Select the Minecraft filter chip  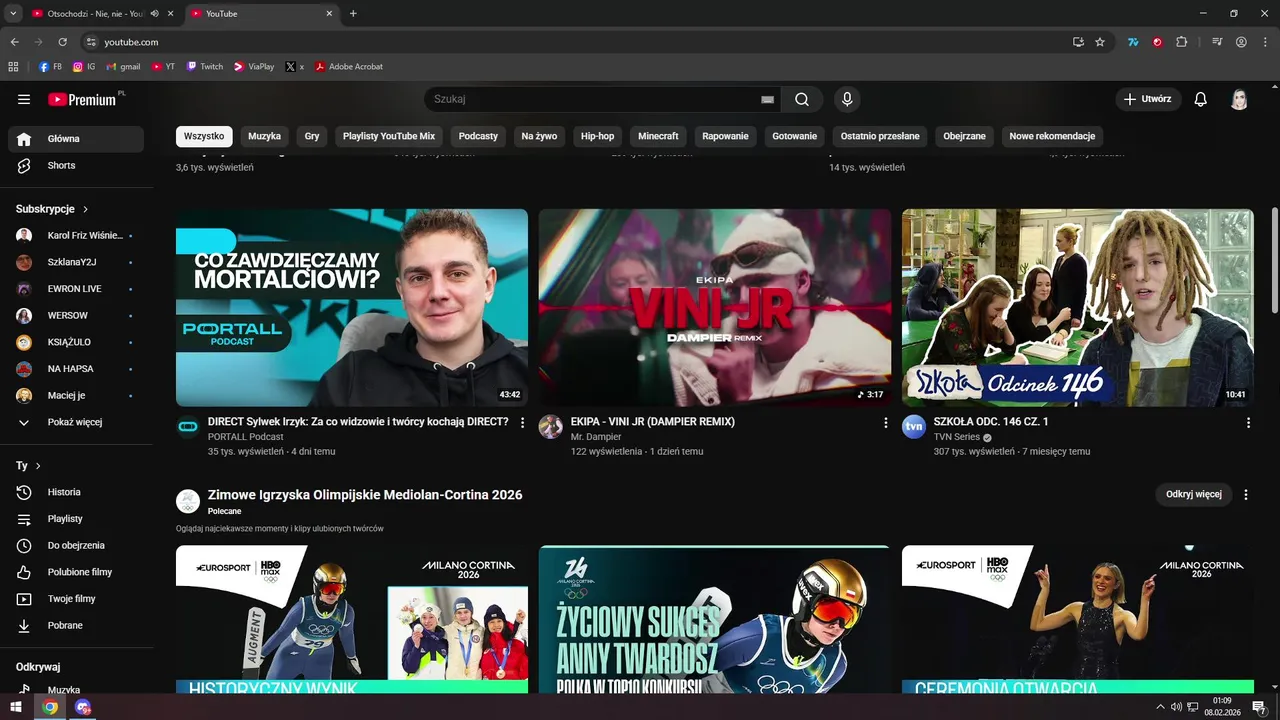tap(658, 136)
